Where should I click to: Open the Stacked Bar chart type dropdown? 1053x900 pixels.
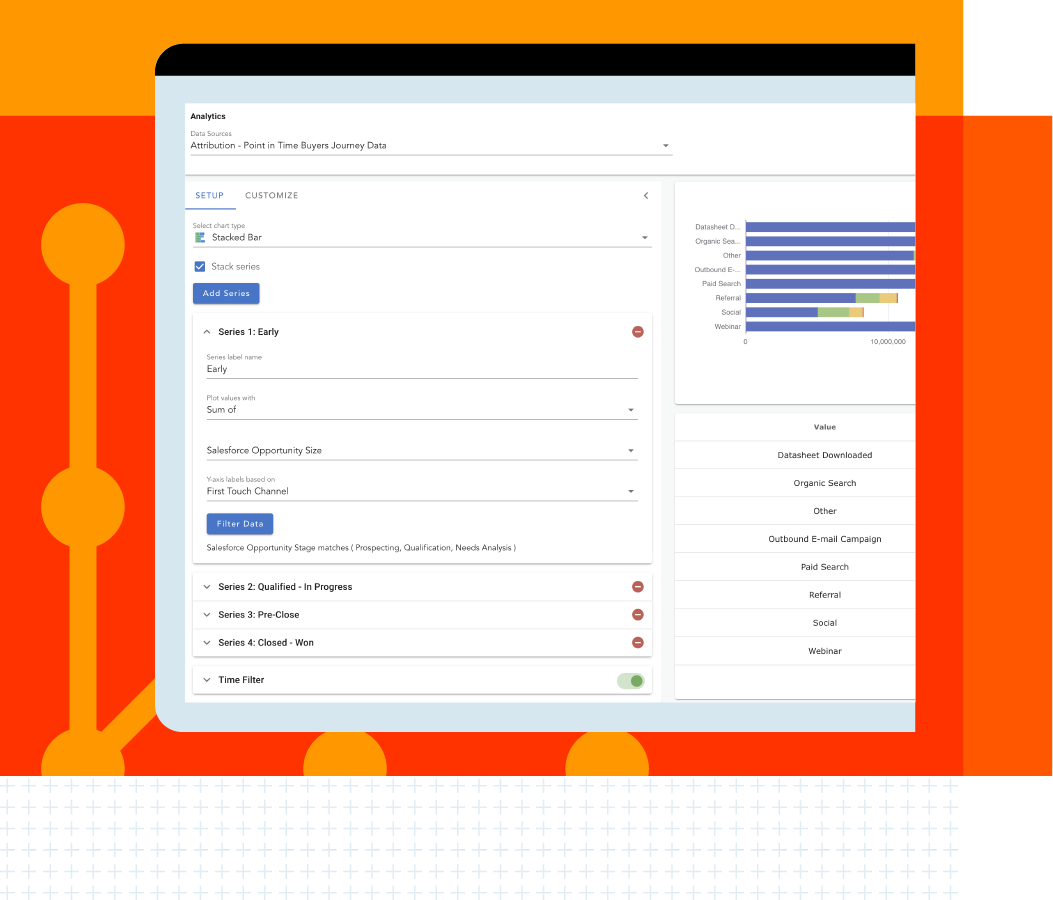[x=422, y=238]
